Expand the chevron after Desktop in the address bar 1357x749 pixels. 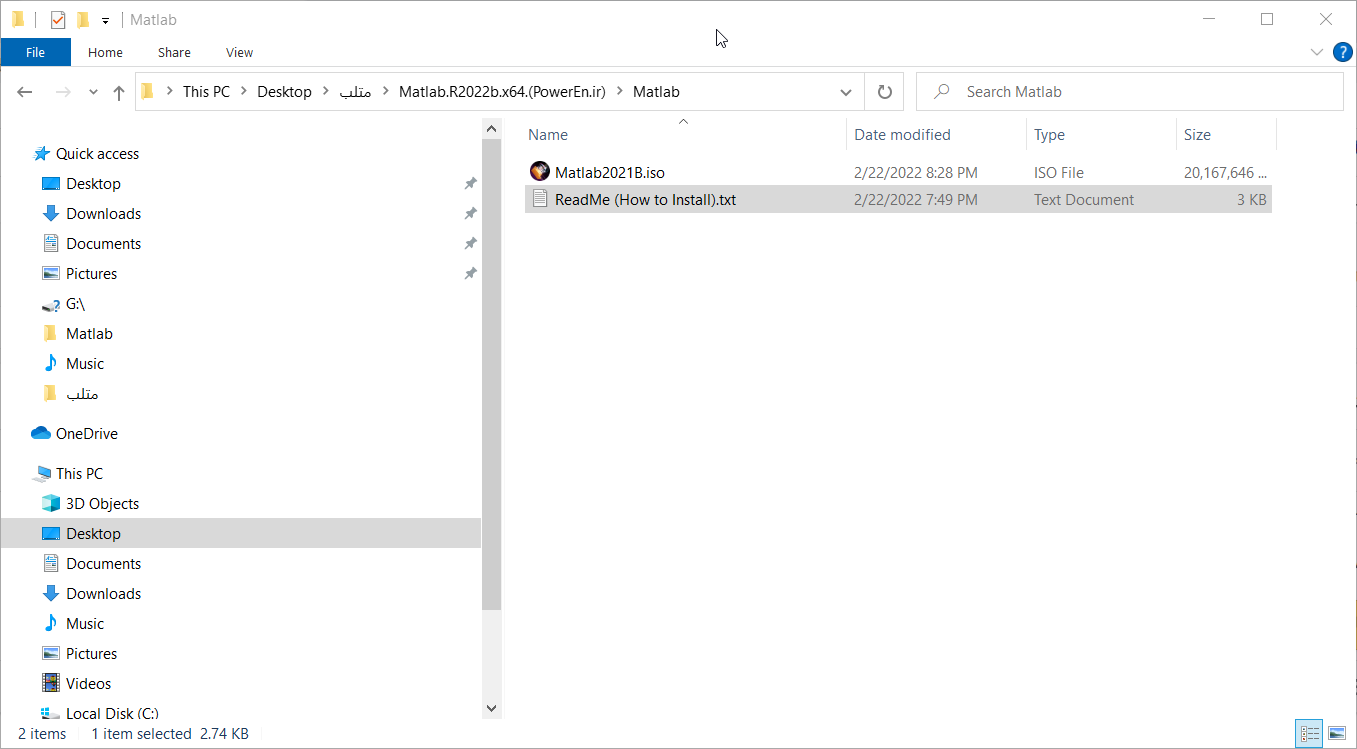(326, 92)
